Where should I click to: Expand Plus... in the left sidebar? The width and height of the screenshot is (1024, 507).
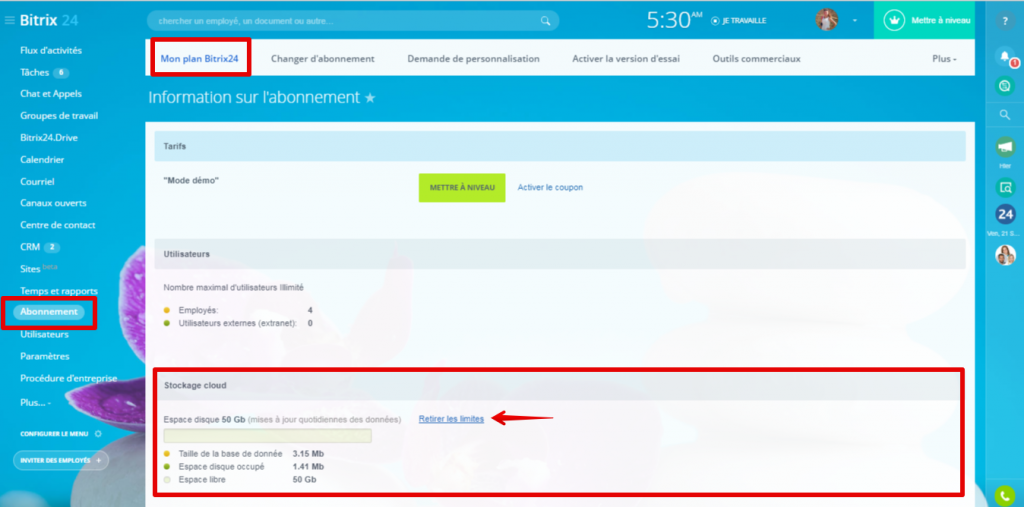[x=35, y=402]
